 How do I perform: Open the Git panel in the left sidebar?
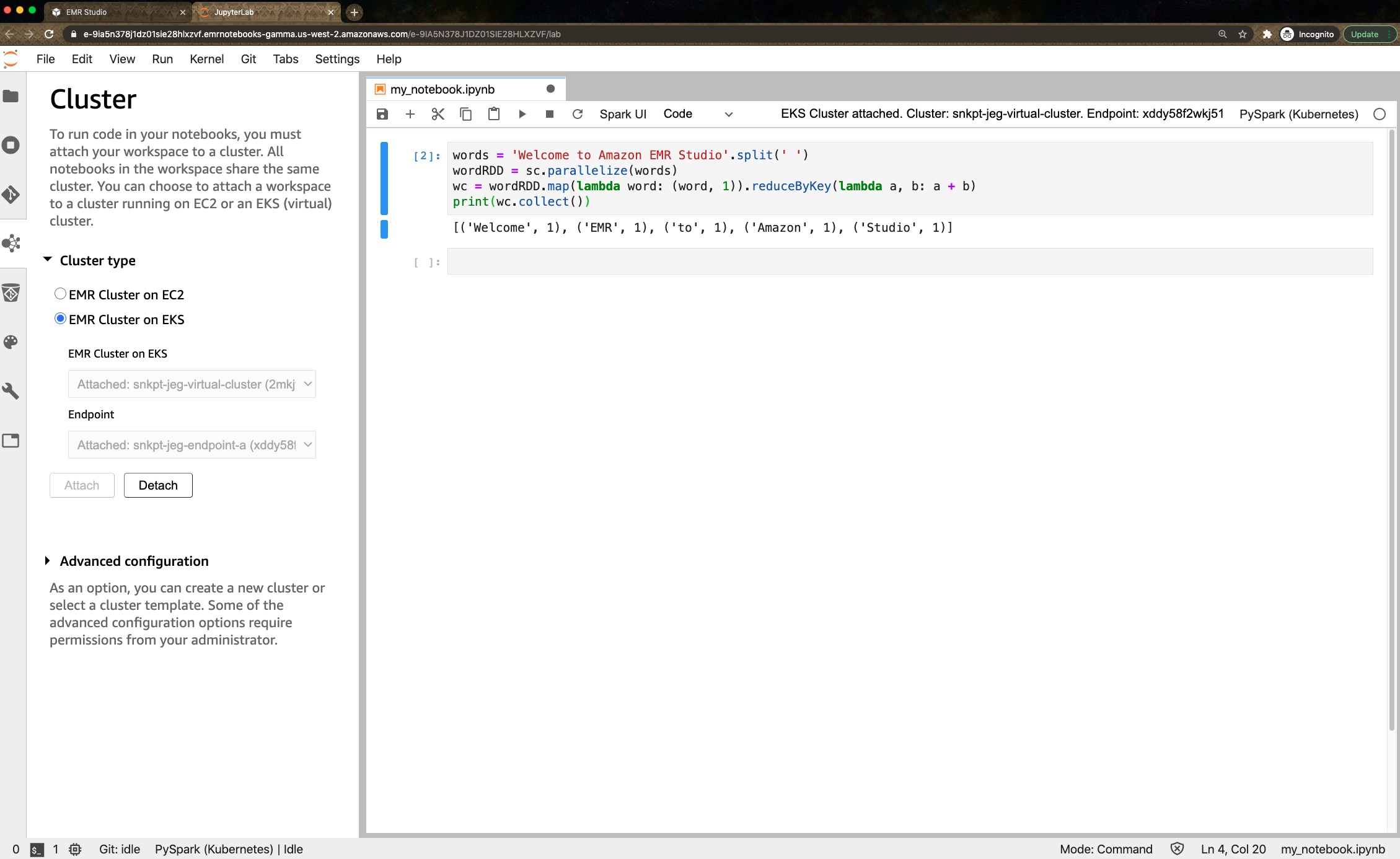(x=11, y=195)
